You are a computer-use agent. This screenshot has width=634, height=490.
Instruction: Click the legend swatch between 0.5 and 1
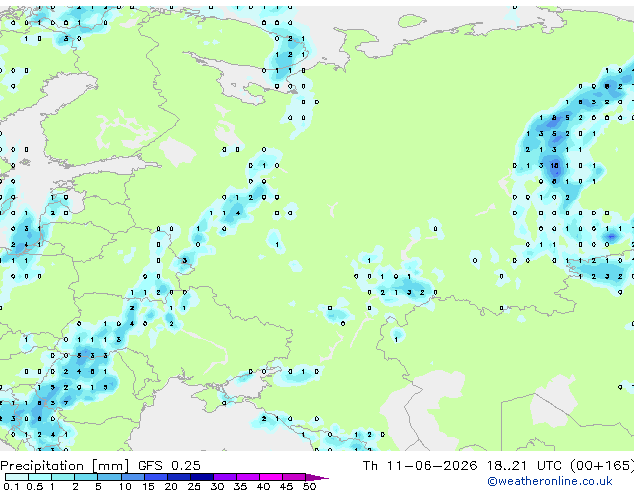pyautogui.click(x=40, y=477)
